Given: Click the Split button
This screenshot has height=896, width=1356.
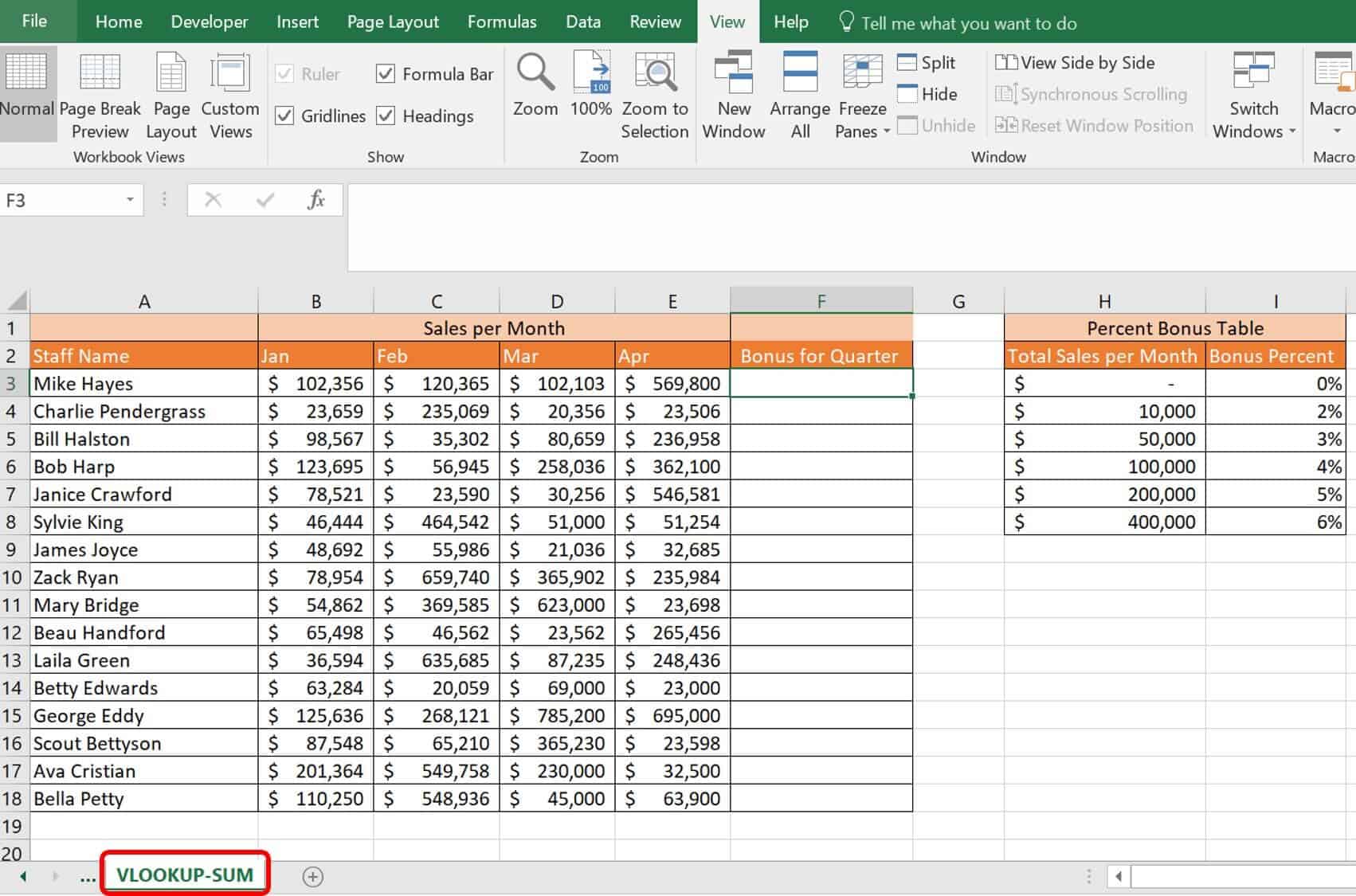Looking at the screenshot, I should click(927, 63).
